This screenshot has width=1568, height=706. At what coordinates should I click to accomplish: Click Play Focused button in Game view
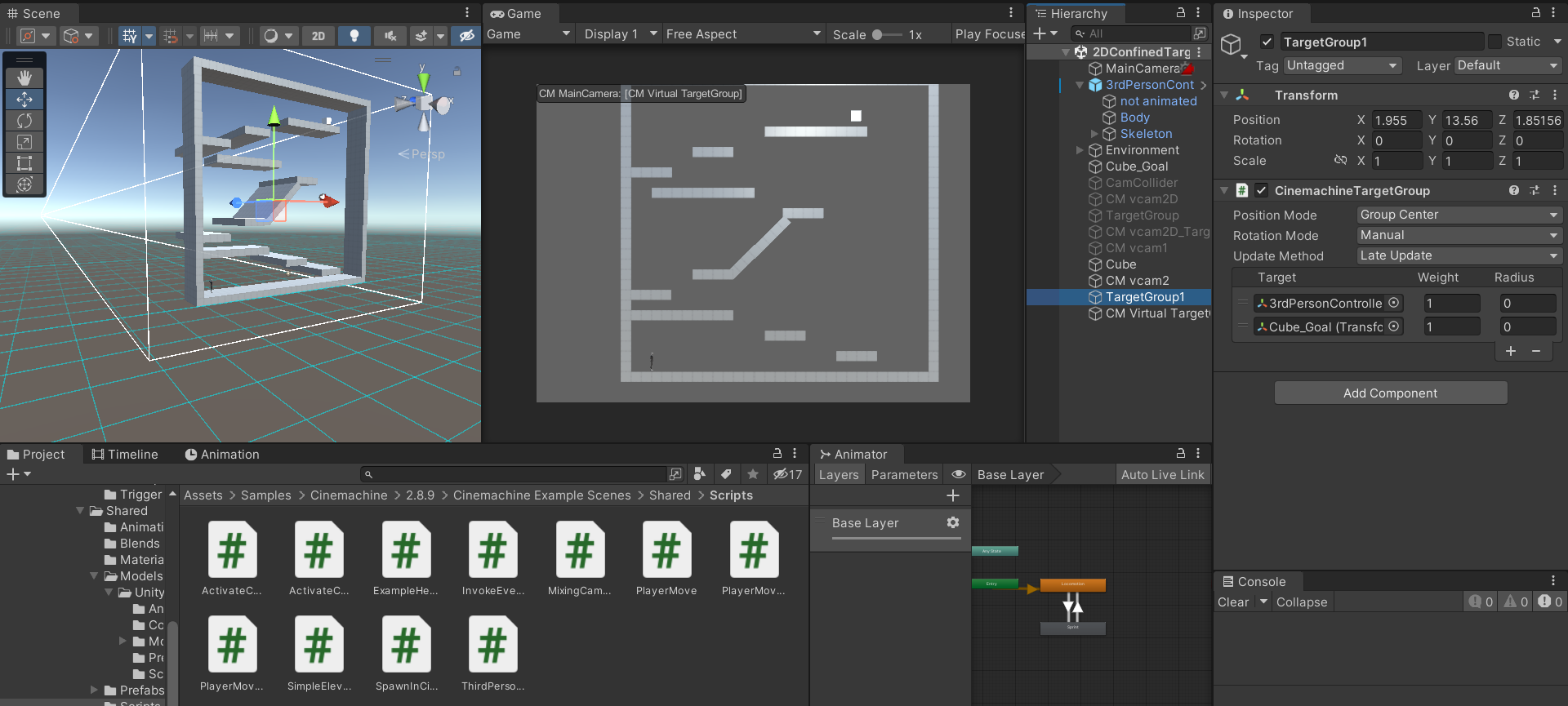(x=990, y=34)
